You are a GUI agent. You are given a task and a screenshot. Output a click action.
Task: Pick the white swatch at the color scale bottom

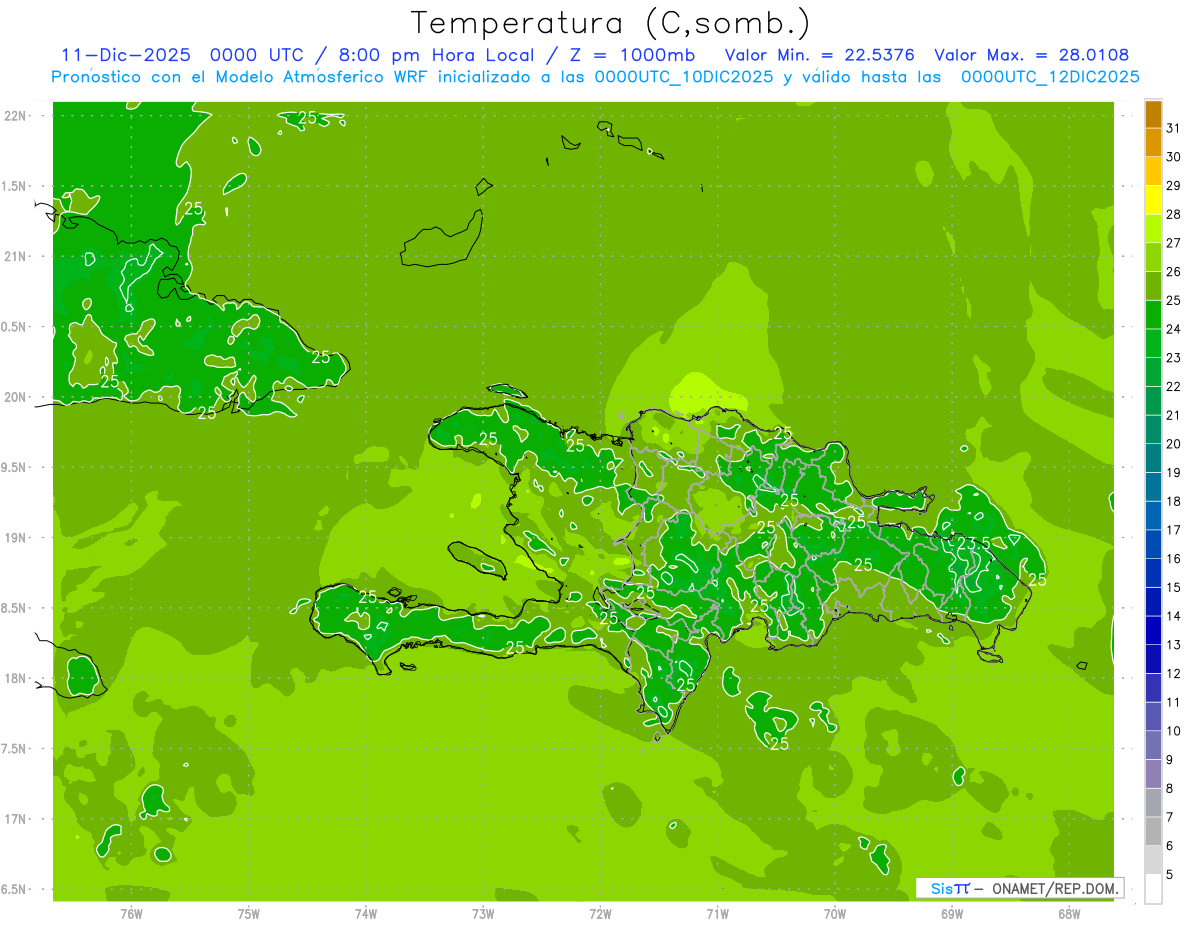point(1153,888)
